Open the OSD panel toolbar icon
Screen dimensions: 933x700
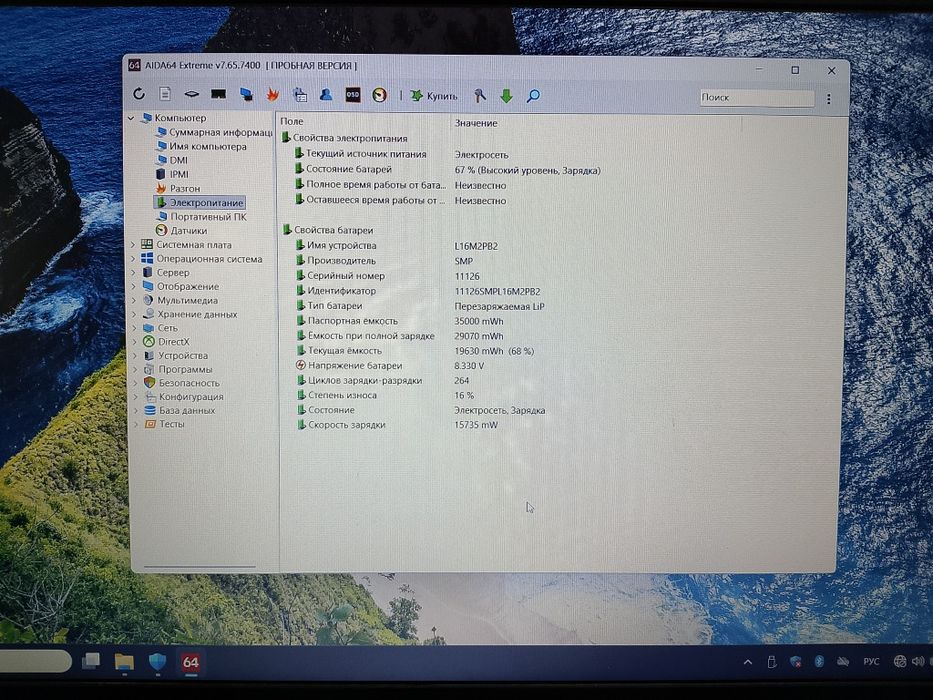(353, 95)
